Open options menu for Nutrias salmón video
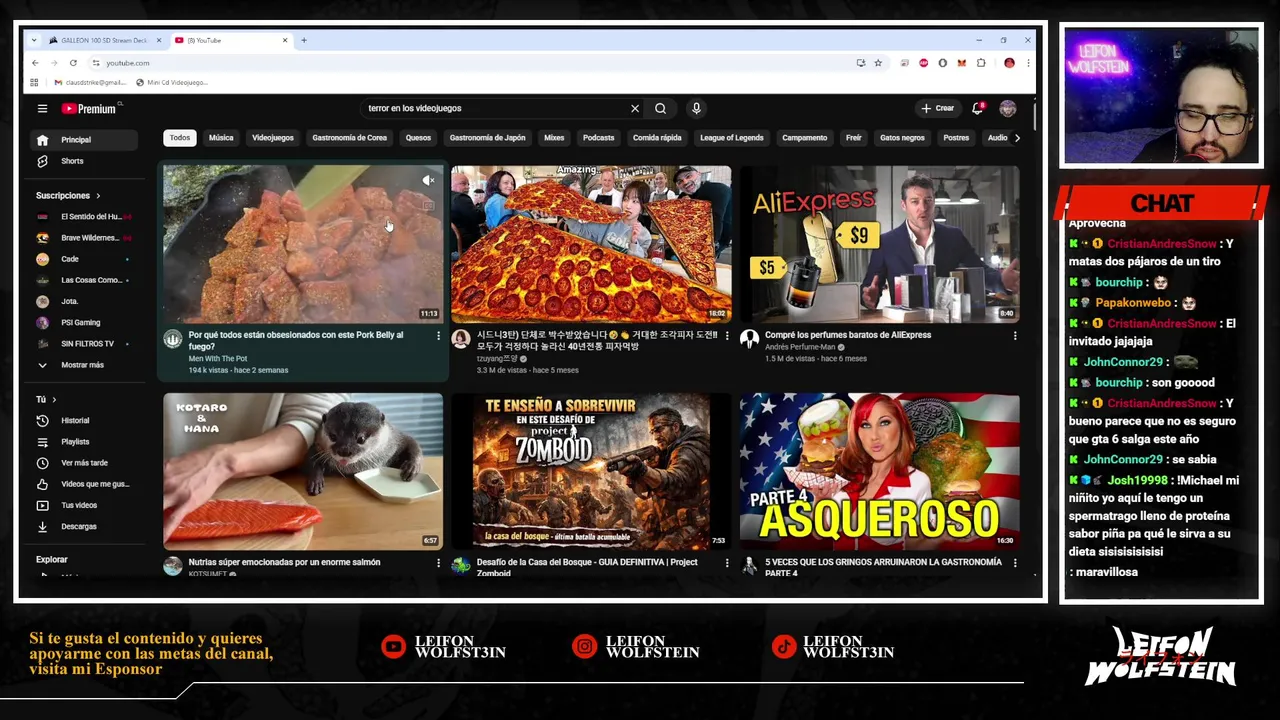 coord(438,563)
